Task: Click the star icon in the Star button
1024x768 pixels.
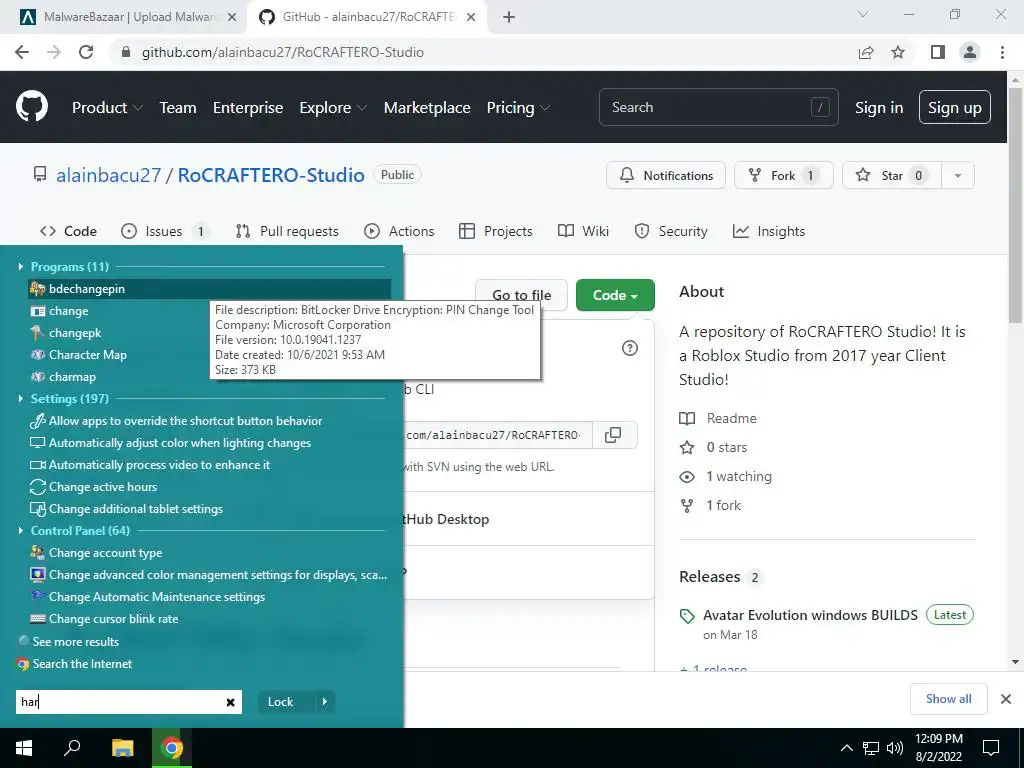Action: tap(863, 175)
